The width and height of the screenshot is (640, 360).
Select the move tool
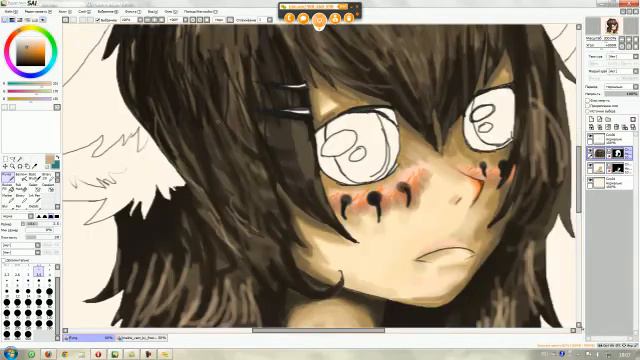click(x=5, y=166)
